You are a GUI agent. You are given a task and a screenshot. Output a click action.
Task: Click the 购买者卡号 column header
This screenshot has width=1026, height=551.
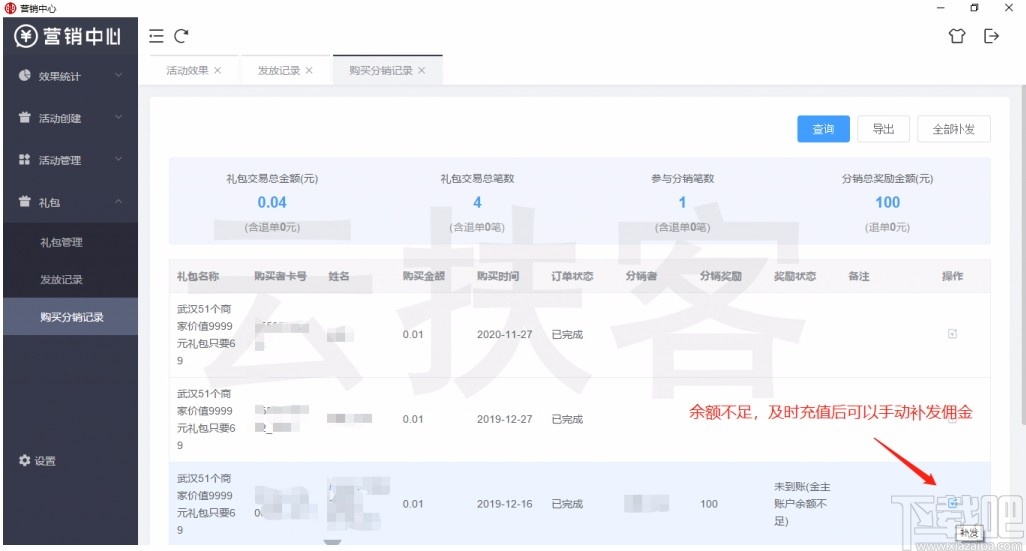(x=280, y=276)
